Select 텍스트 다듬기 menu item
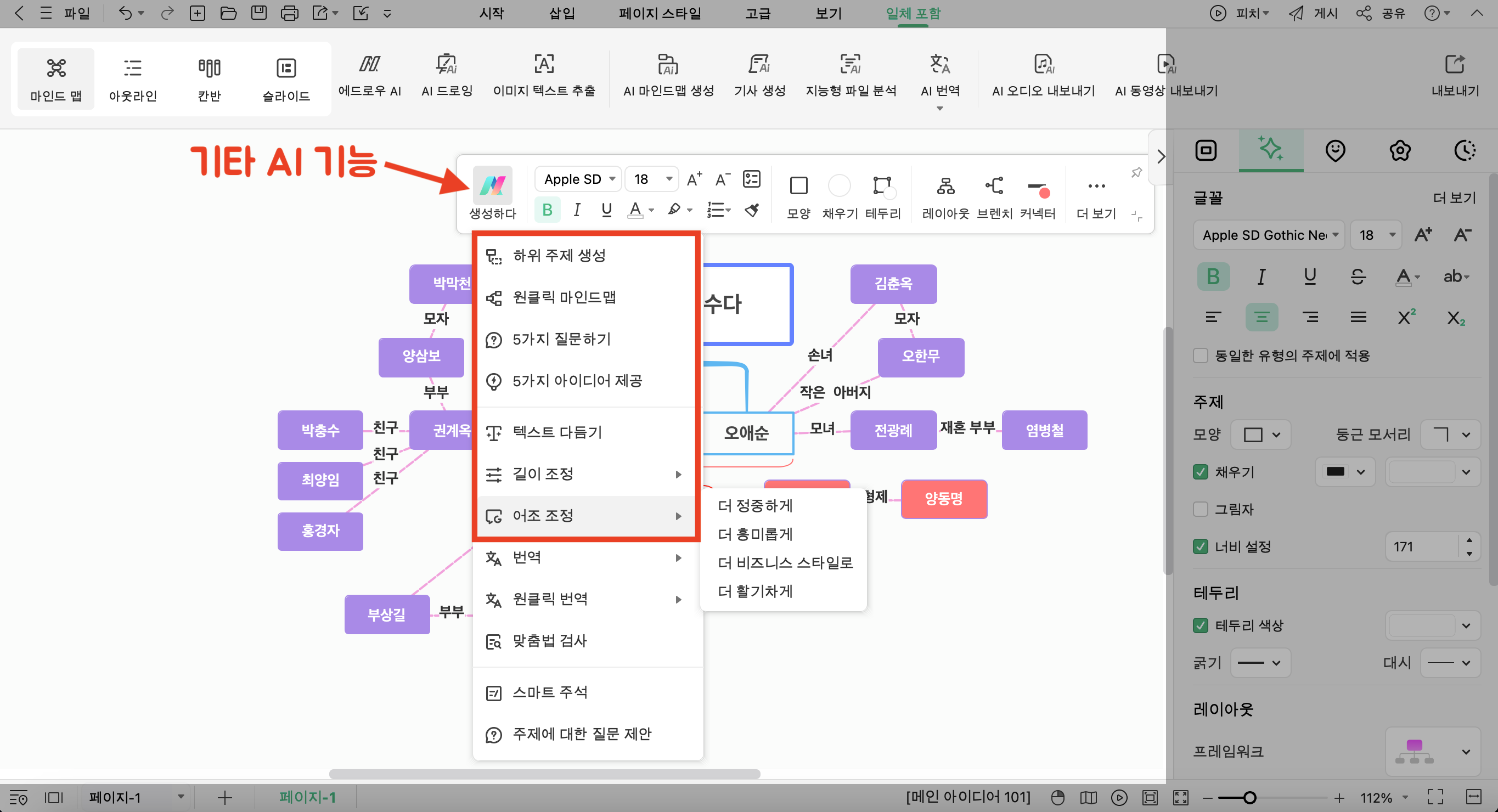Screen dimensions: 1498x812 pyautogui.click(x=586, y=432)
